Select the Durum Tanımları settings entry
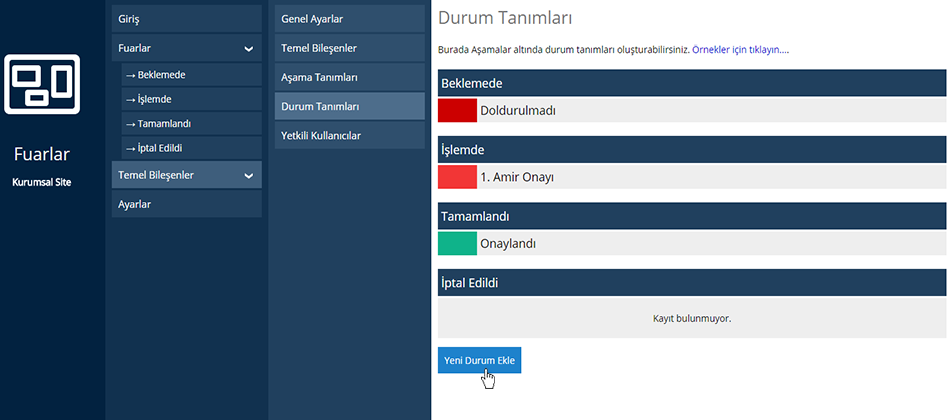Image resolution: width=950 pixels, height=420 pixels. tap(350, 107)
